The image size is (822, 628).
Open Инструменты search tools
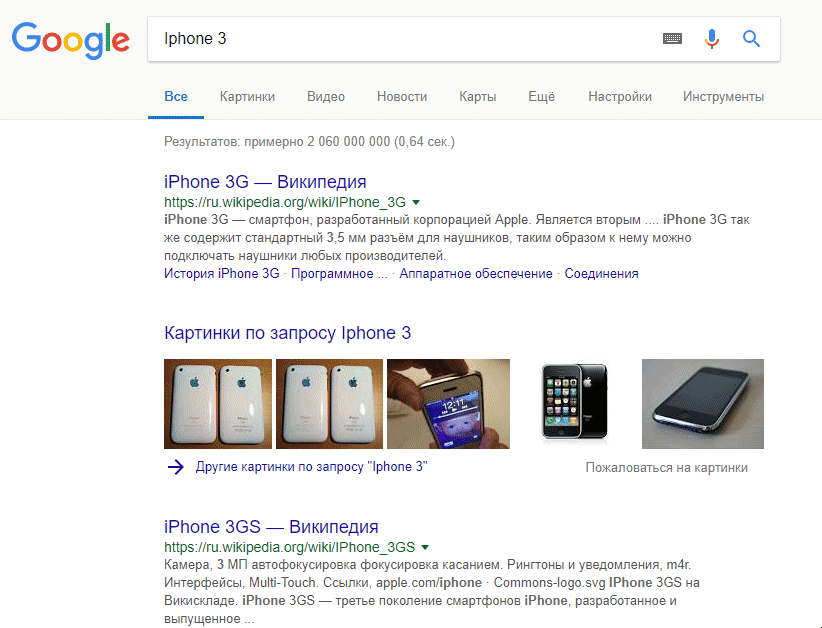coord(723,96)
